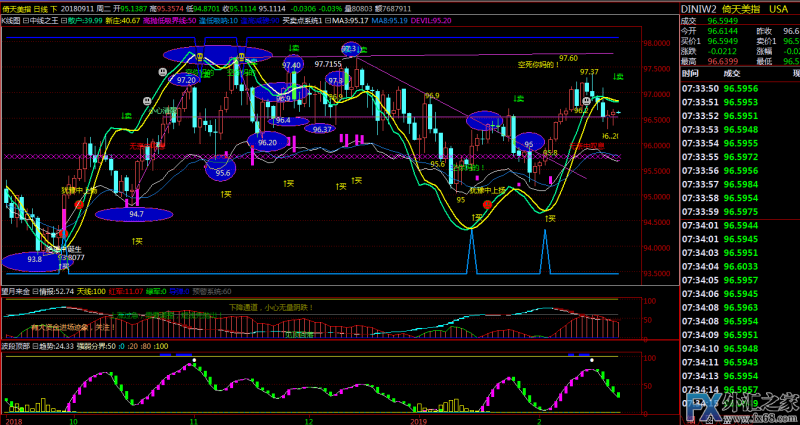Click the blue ellipse marker labeled 94.7

(134, 215)
